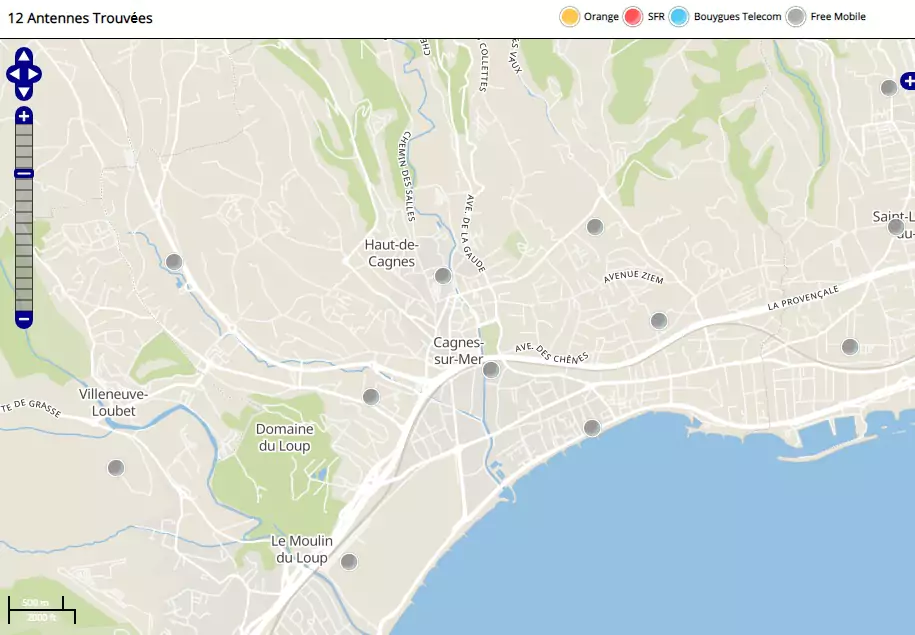Screen dimensions: 915x635
Task: Zoom in with the plus button
Action: [x=24, y=116]
